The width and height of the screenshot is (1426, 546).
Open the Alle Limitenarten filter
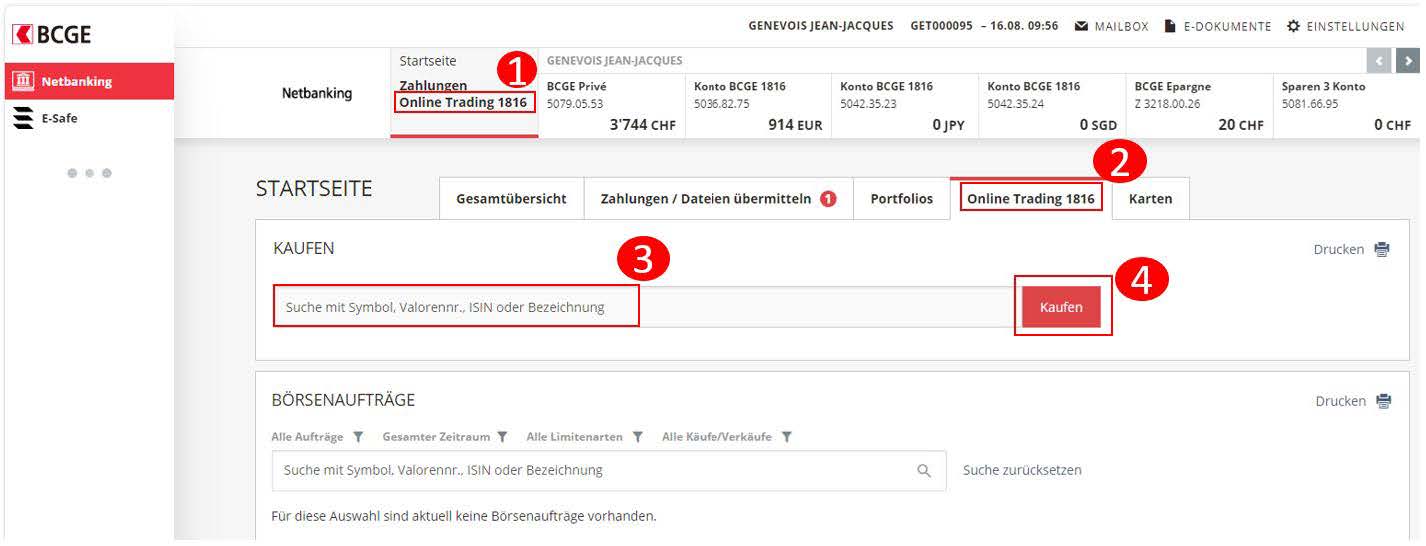pyautogui.click(x=584, y=437)
